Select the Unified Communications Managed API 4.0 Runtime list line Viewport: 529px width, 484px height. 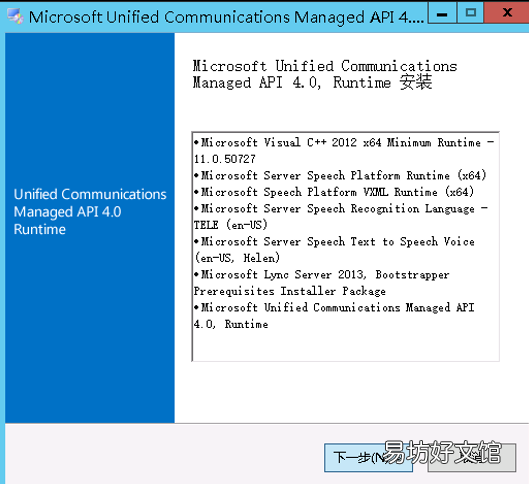334,316
